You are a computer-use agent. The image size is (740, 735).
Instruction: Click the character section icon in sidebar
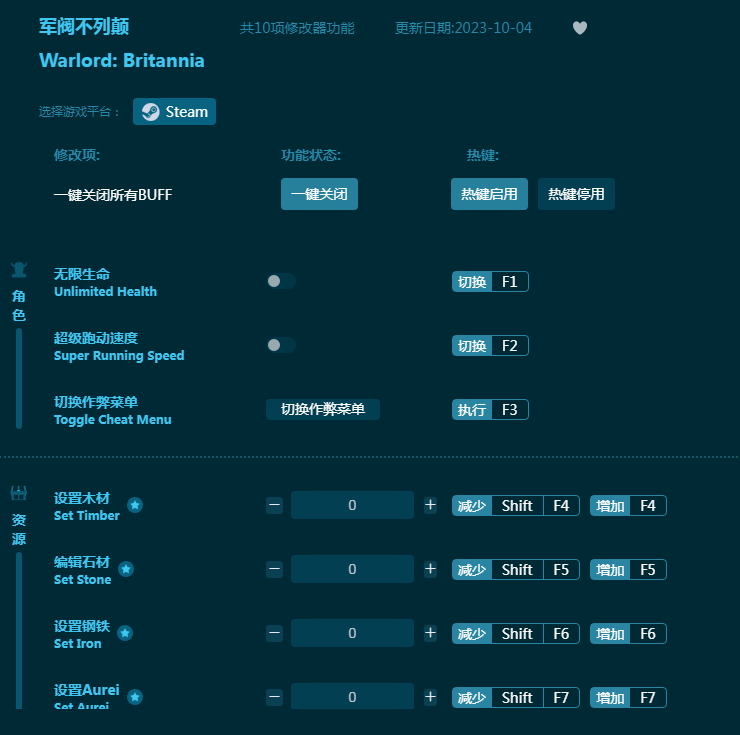19,270
